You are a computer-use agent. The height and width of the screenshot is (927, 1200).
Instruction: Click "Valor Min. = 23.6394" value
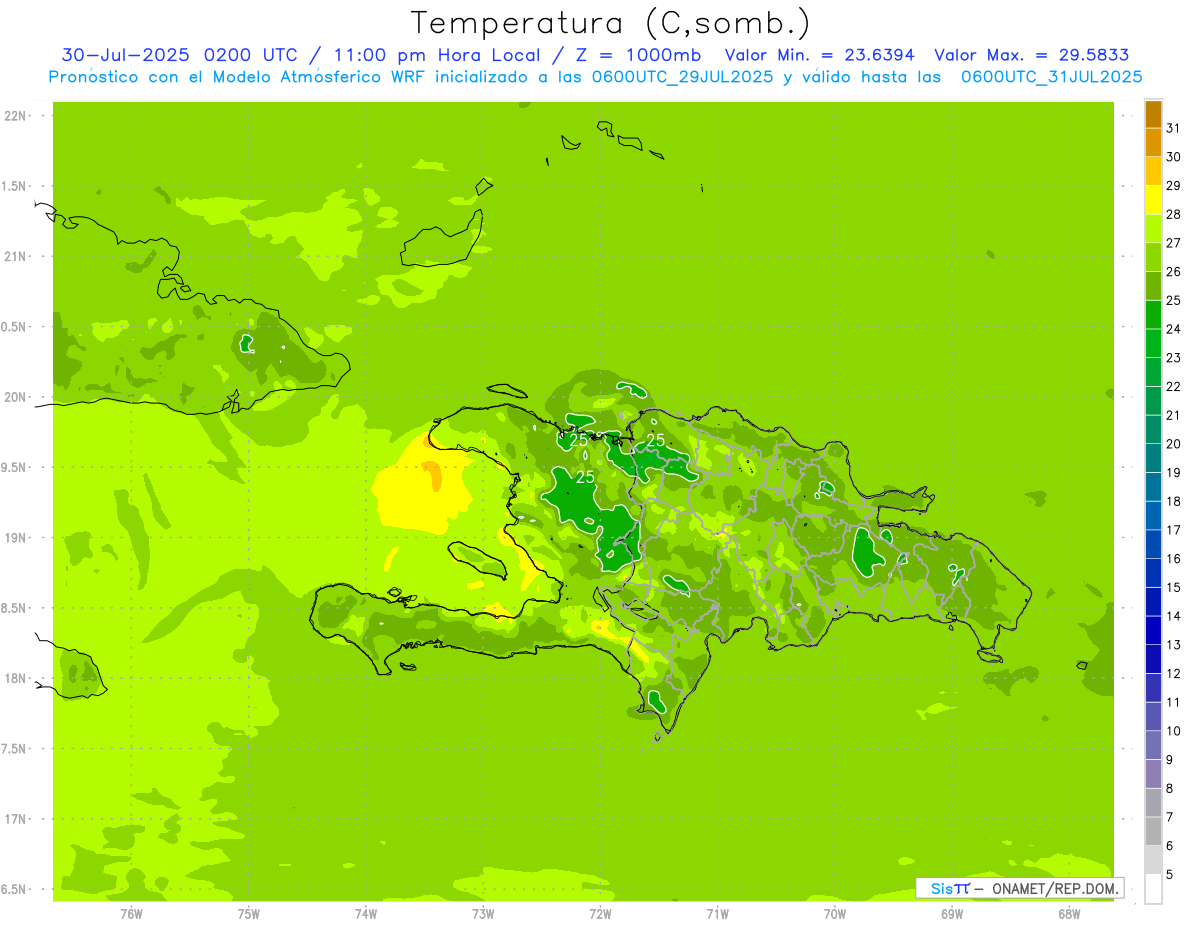[819, 55]
